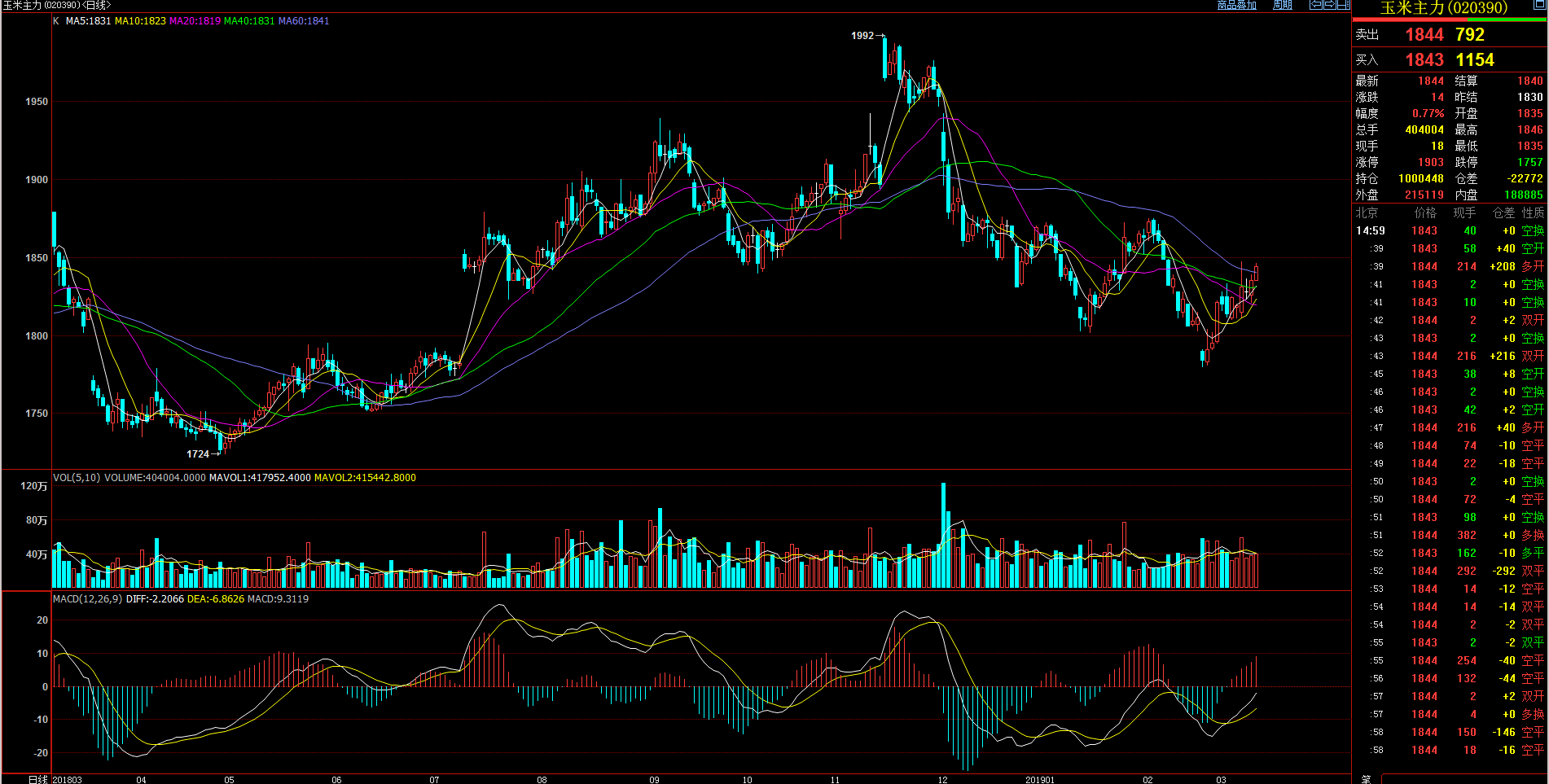
Task: Click the MAVOL2:415442.8000 value
Action: (x=365, y=478)
